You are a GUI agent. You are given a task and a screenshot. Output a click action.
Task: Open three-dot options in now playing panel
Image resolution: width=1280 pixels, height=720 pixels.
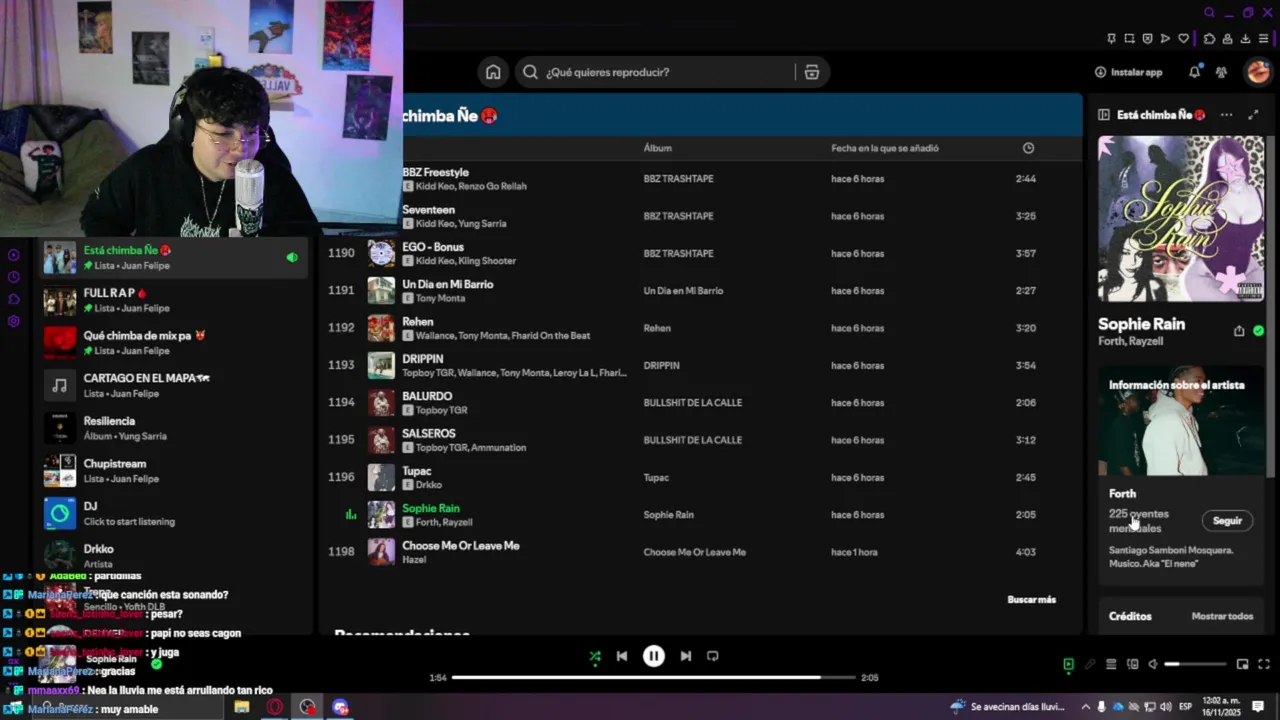[x=1226, y=115]
